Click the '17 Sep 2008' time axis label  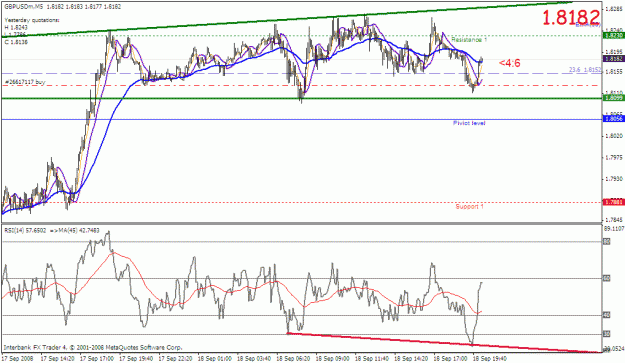point(18,359)
